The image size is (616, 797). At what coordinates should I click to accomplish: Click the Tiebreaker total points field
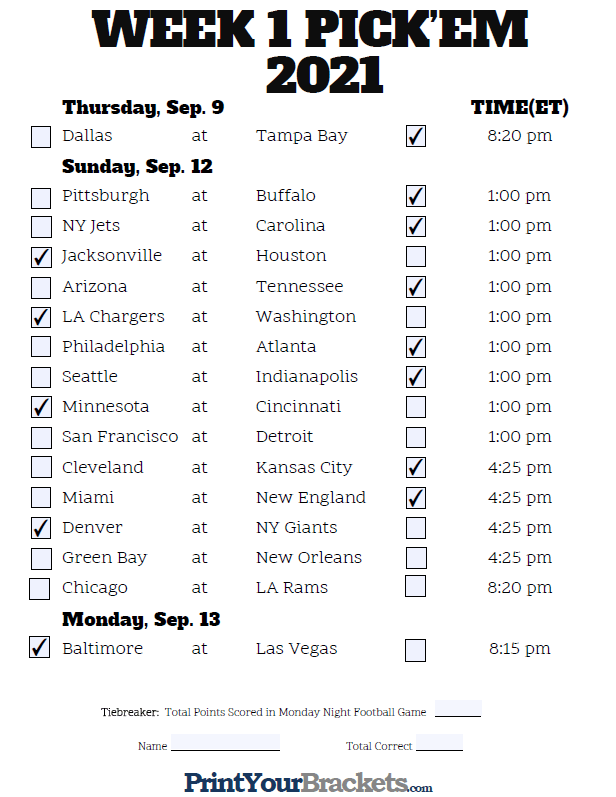pyautogui.click(x=458, y=709)
